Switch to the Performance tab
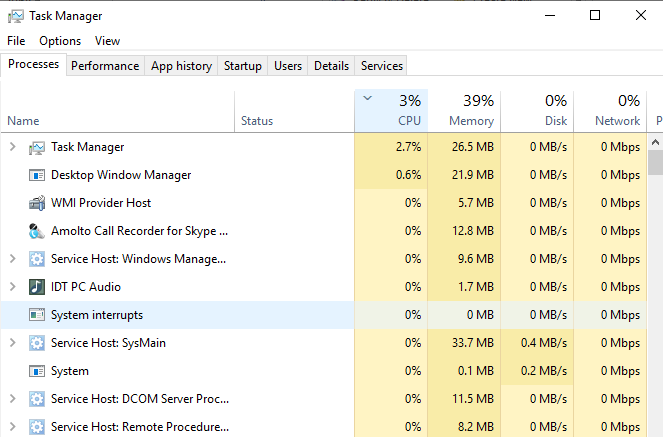663x437 pixels. tap(105, 66)
